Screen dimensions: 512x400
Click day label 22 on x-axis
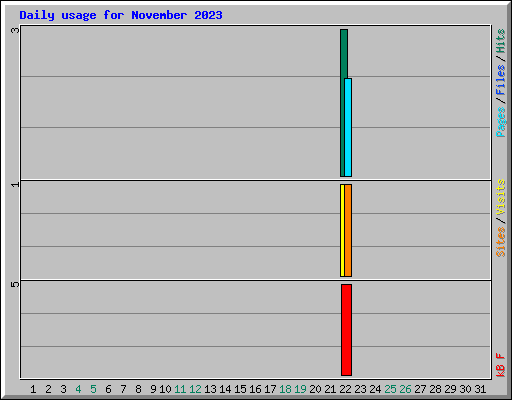345,389
